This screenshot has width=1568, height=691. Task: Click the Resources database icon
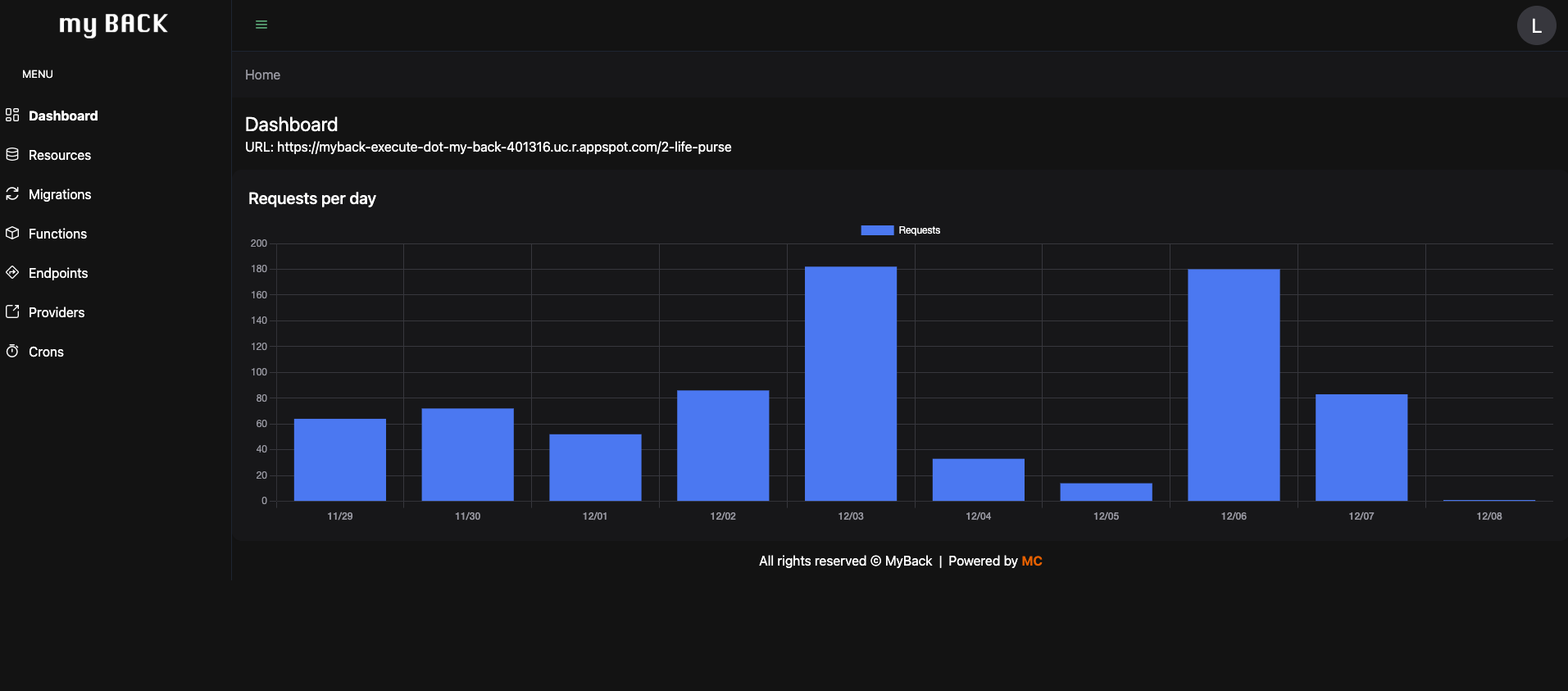click(x=12, y=154)
